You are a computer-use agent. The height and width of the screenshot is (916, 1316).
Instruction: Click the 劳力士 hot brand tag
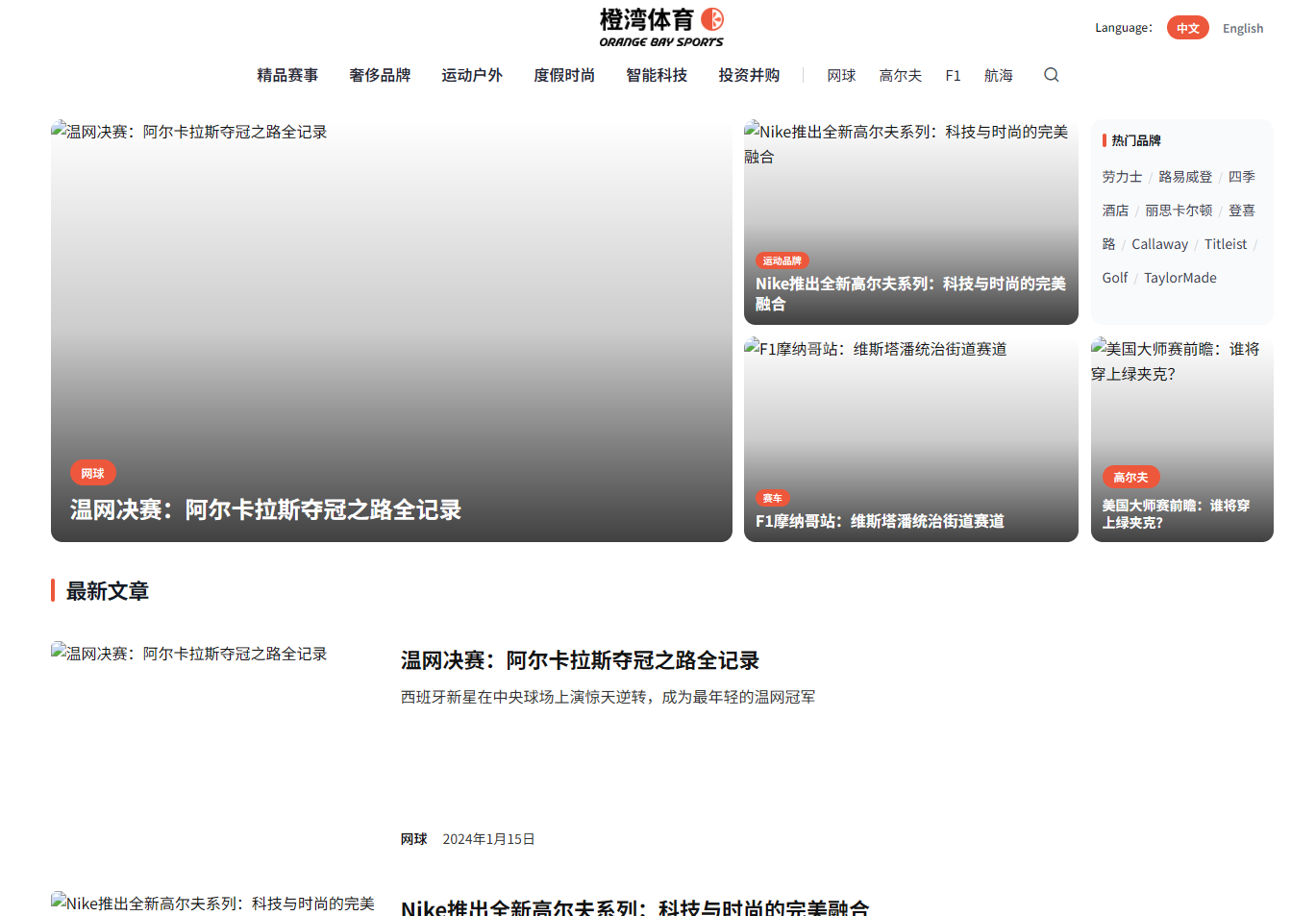(1122, 177)
